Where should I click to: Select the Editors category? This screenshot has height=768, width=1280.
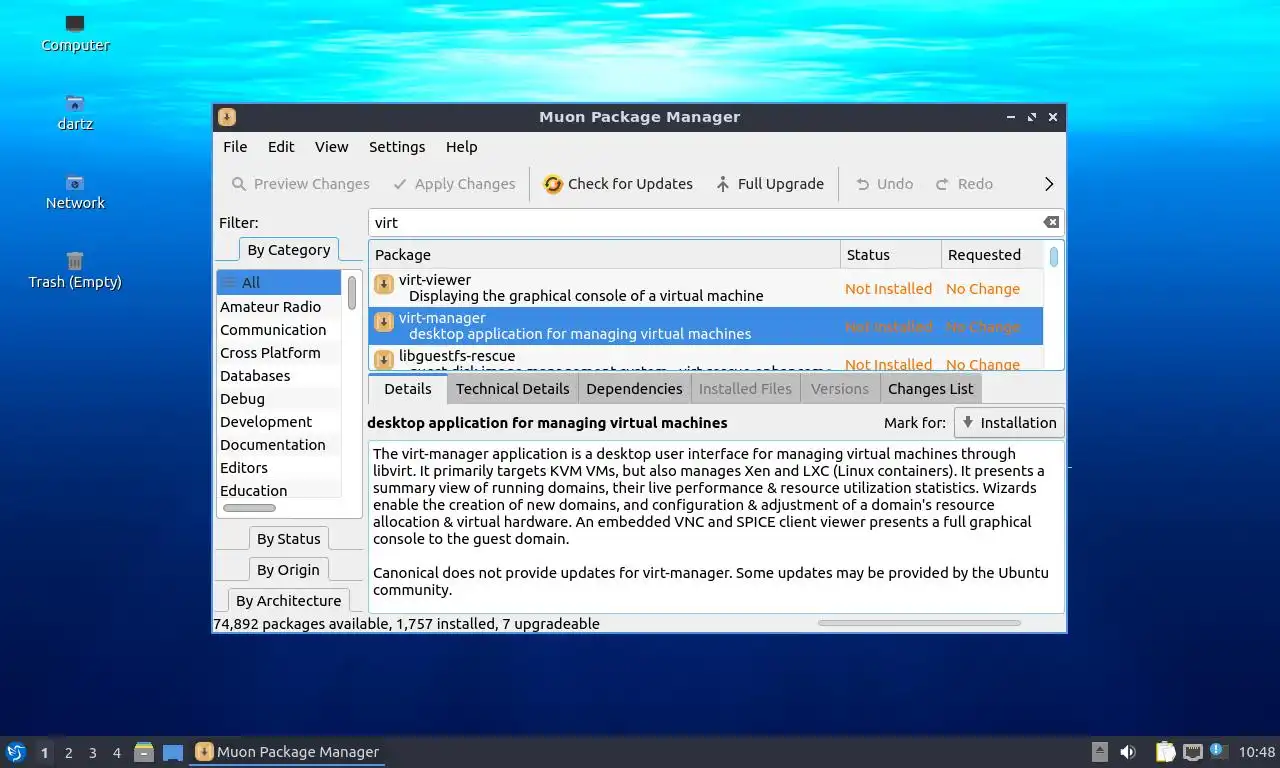pyautogui.click(x=279, y=468)
